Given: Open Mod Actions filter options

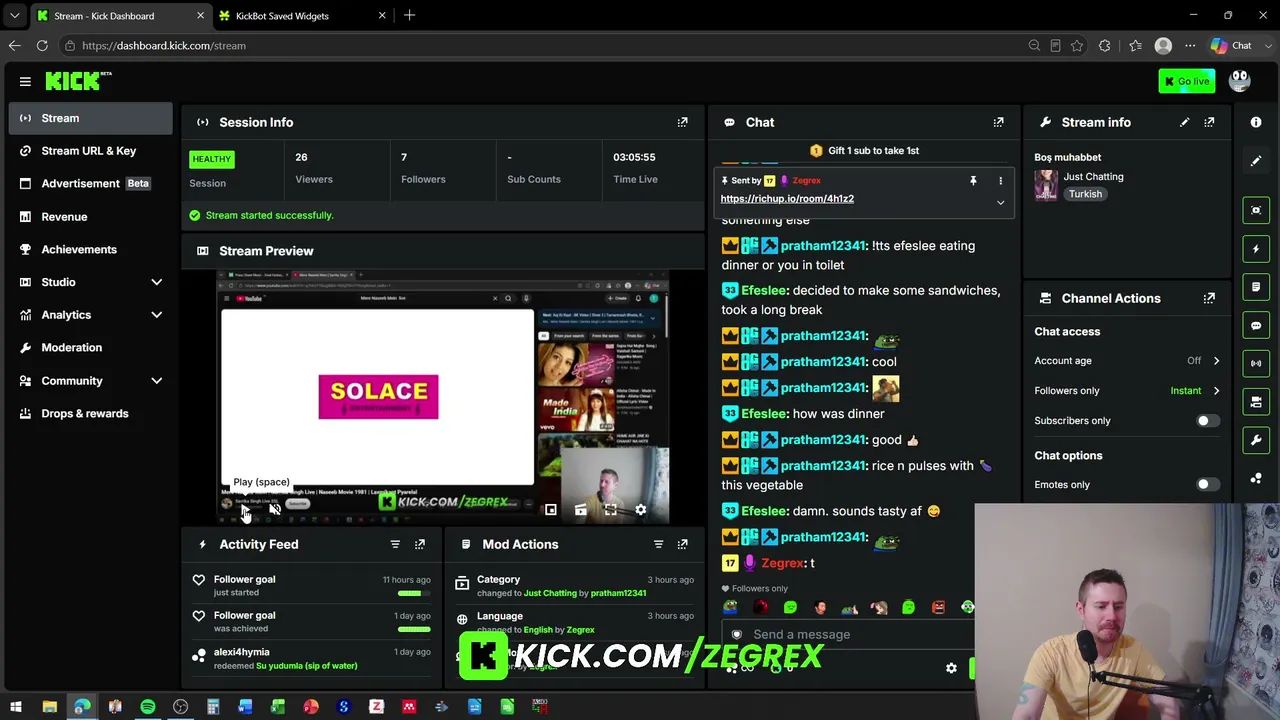Looking at the screenshot, I should pos(658,544).
